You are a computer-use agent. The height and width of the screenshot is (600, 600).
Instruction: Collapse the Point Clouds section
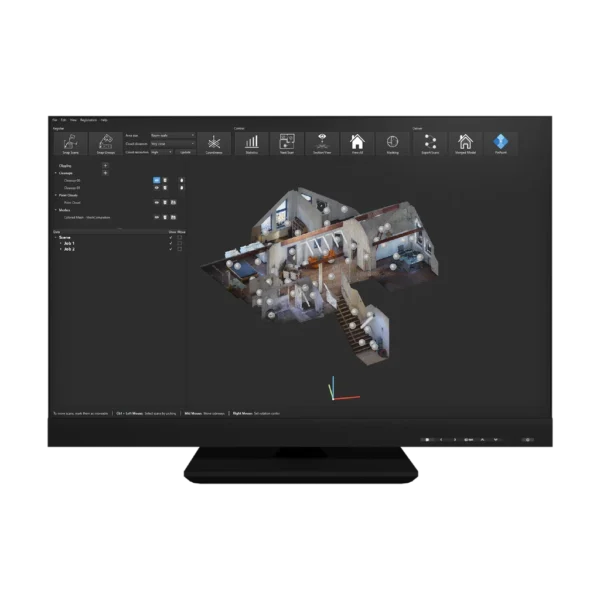[x=56, y=195]
